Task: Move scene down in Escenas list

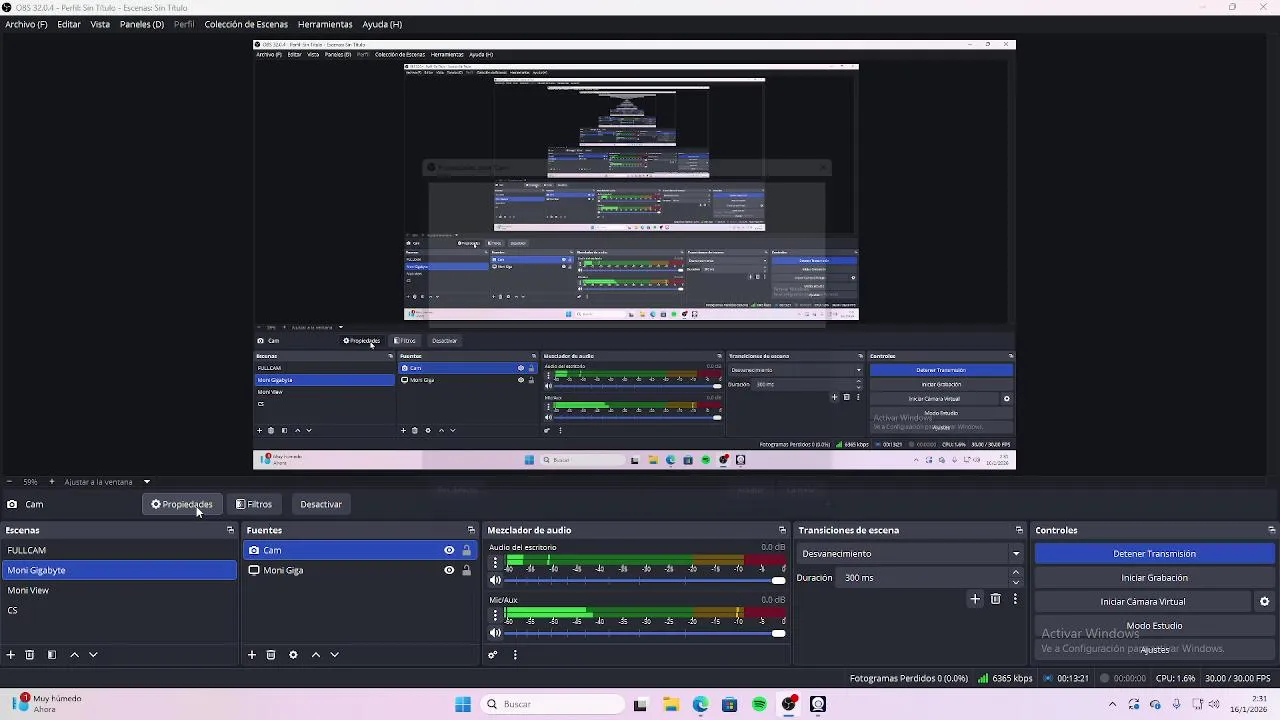Action: 93,655
